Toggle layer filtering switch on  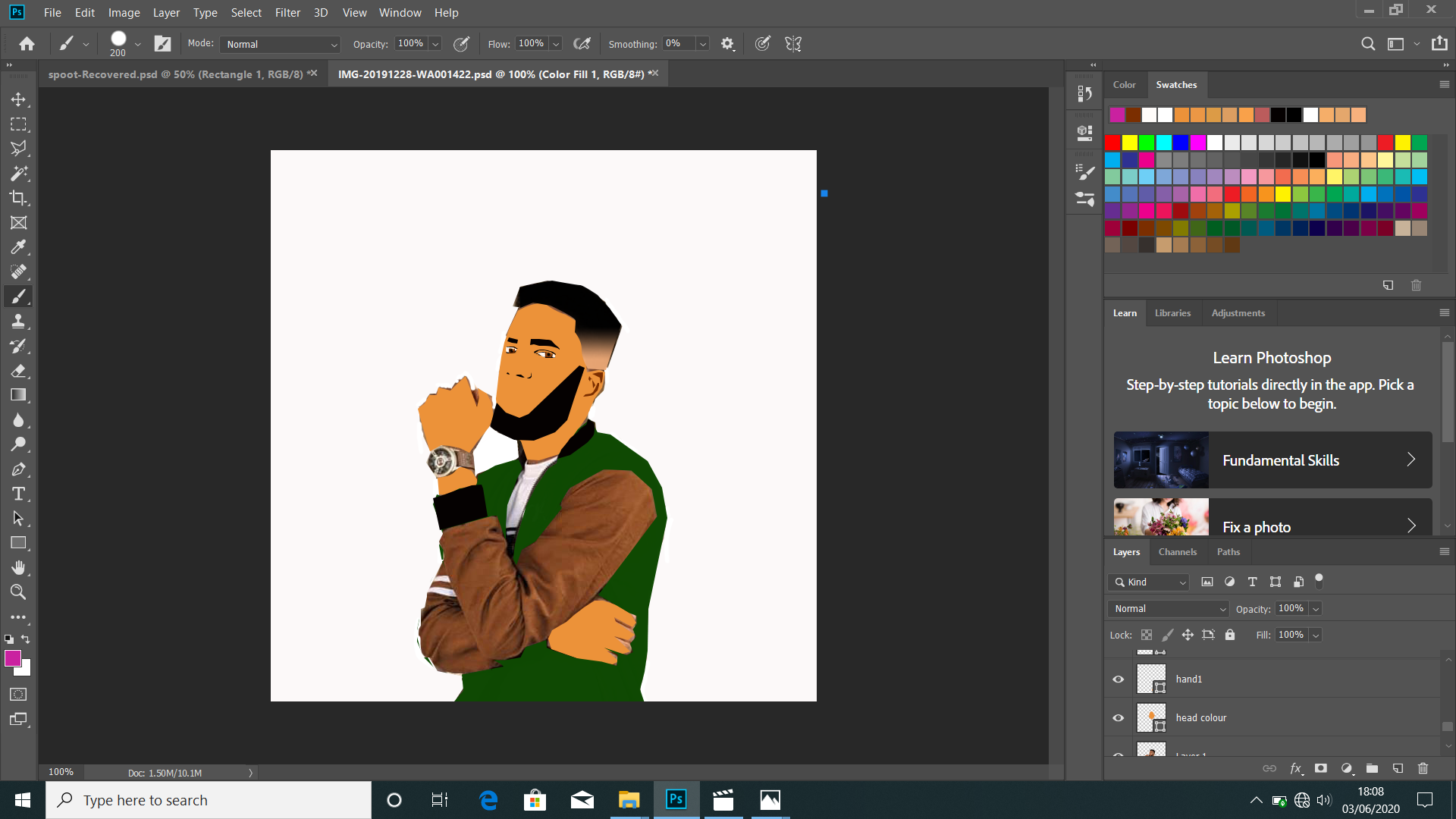coord(1319,582)
